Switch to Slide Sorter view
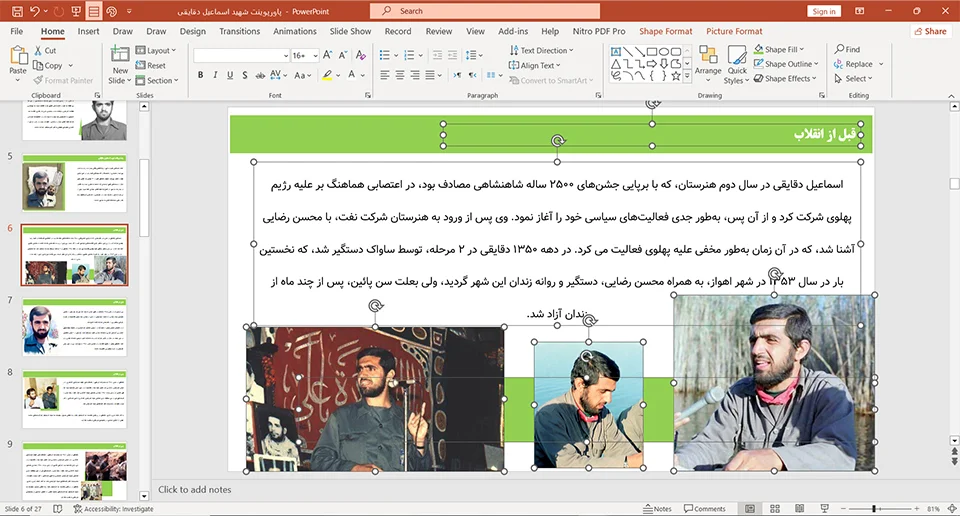 774,509
